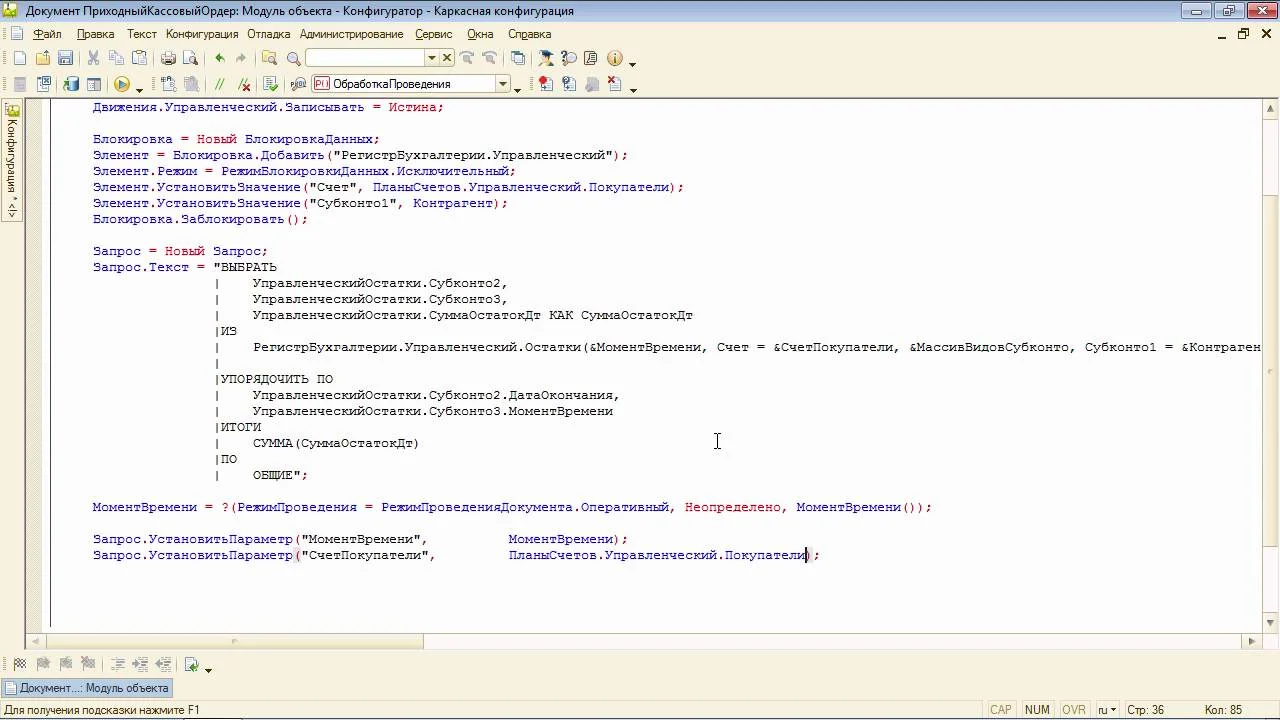The width and height of the screenshot is (1280, 720).
Task: Click the Save floppy disk icon
Action: coord(65,59)
